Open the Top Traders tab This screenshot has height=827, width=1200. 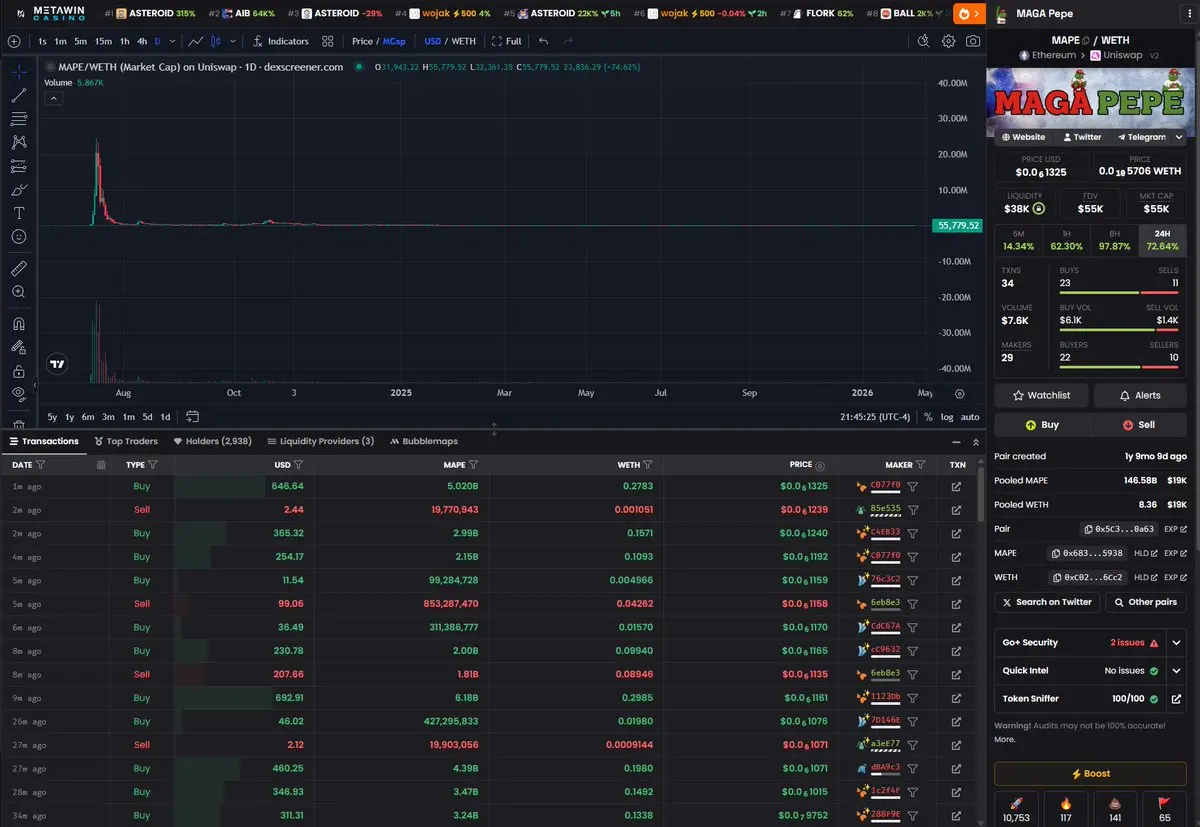[126, 441]
